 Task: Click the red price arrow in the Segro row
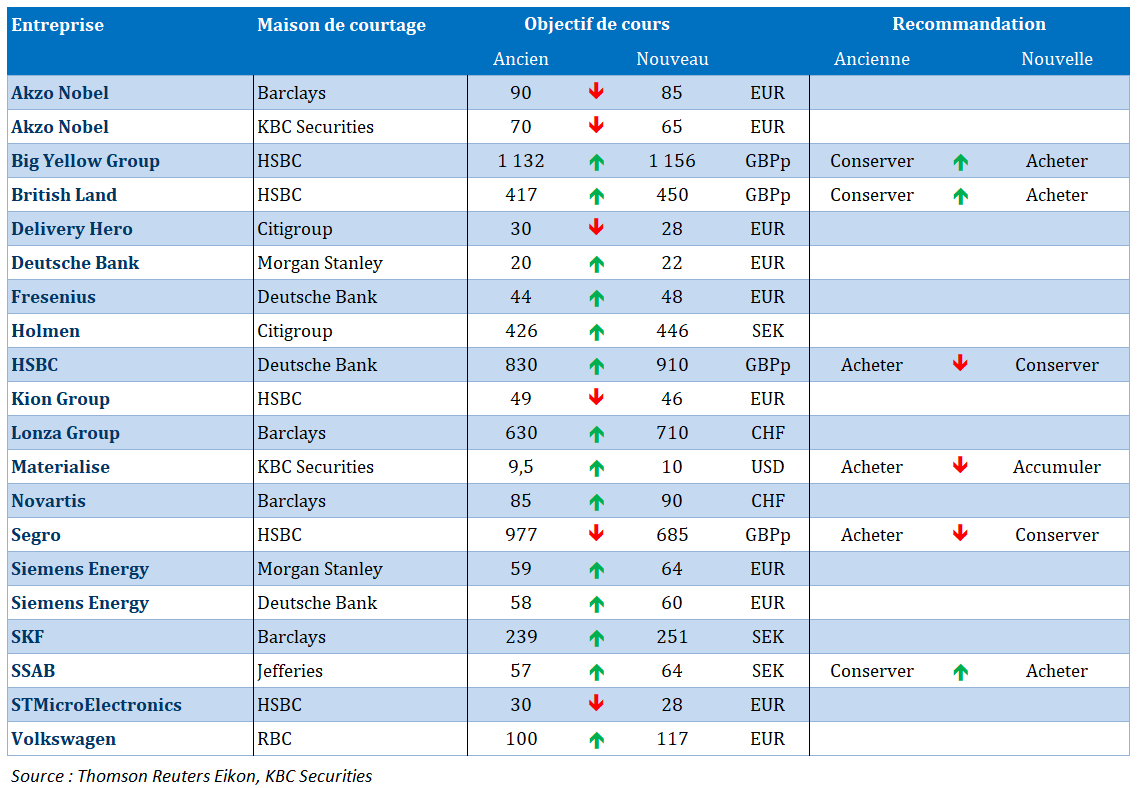596,533
